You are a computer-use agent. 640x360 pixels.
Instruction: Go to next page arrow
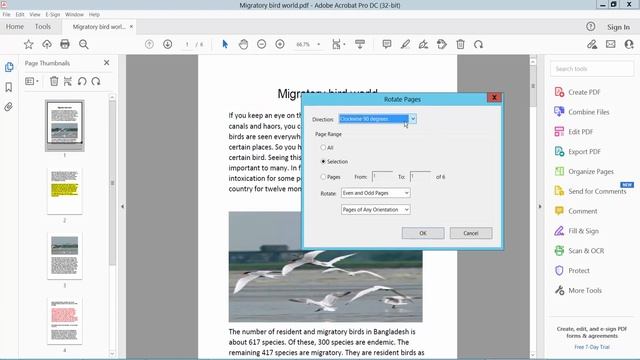point(168,44)
